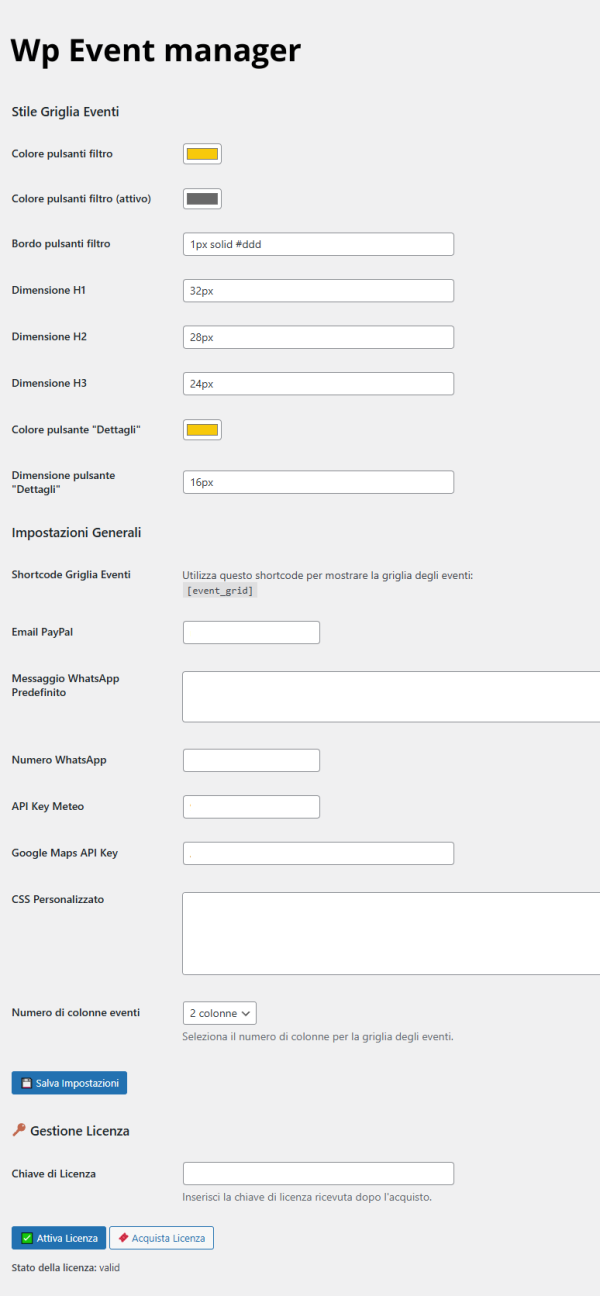The height and width of the screenshot is (1296, 600).
Task: Save settings with Salva Impostazioni button
Action: pos(69,1083)
